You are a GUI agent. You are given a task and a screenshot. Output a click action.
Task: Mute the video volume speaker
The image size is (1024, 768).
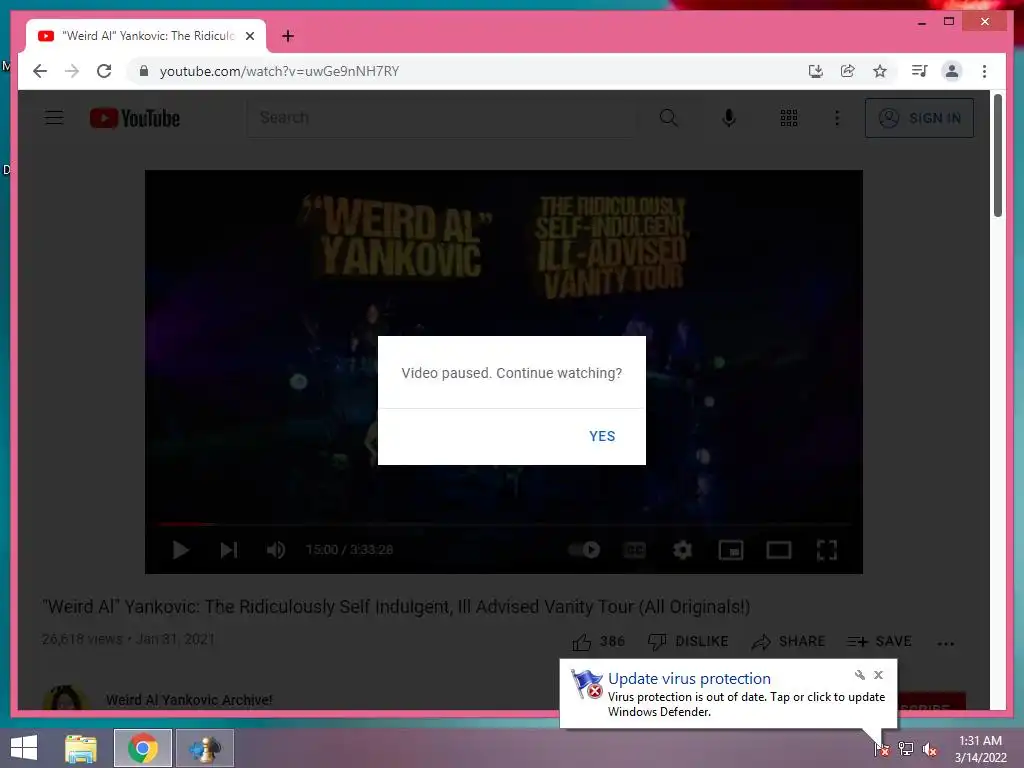coord(276,550)
